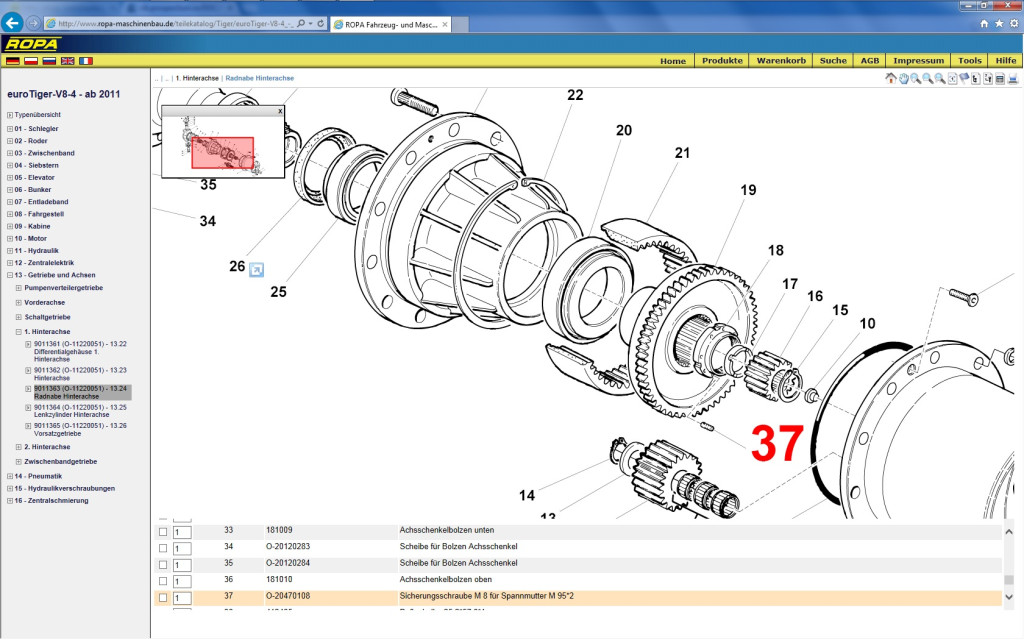Open 9011365 Vorsatzgetriebe
This screenshot has height=640, width=1024.
click(80, 429)
